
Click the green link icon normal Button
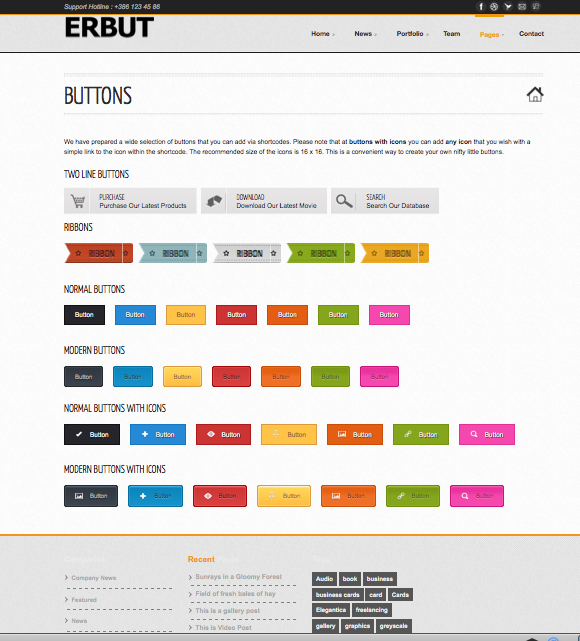pos(421,435)
